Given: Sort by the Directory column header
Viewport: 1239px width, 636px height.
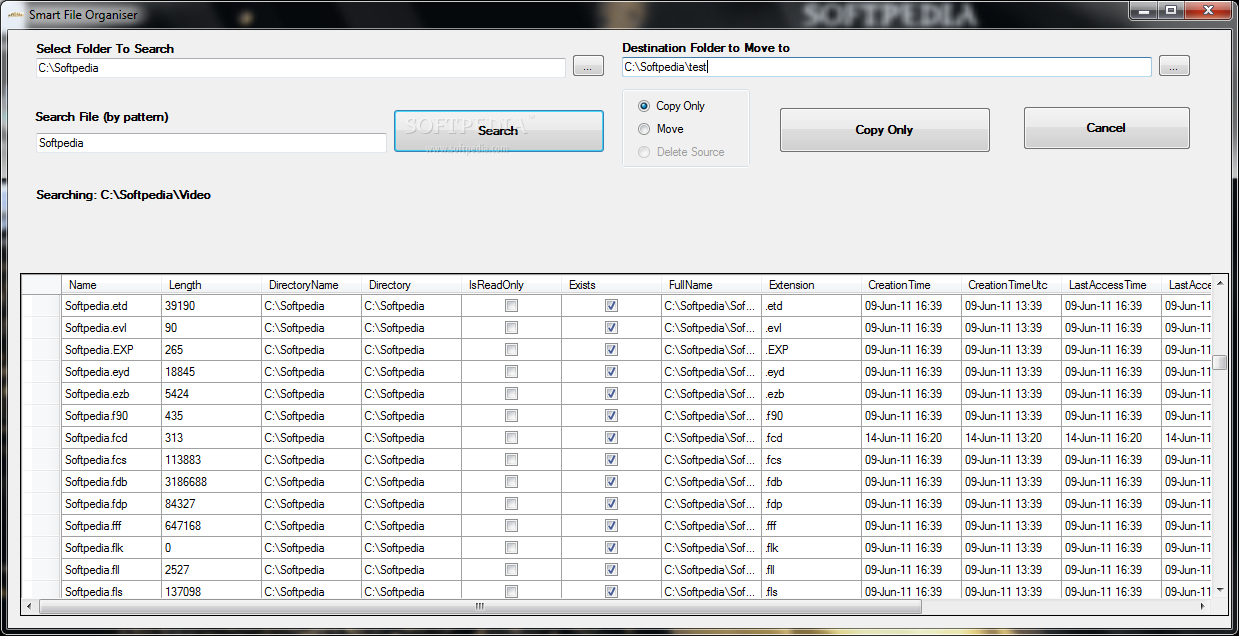Looking at the screenshot, I should click(x=411, y=285).
